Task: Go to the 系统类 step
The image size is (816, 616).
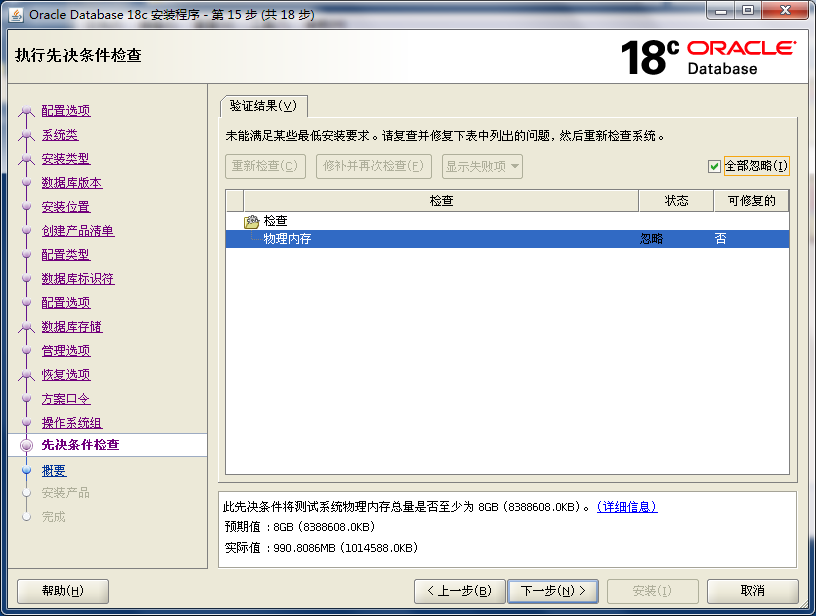Action: tap(60, 135)
